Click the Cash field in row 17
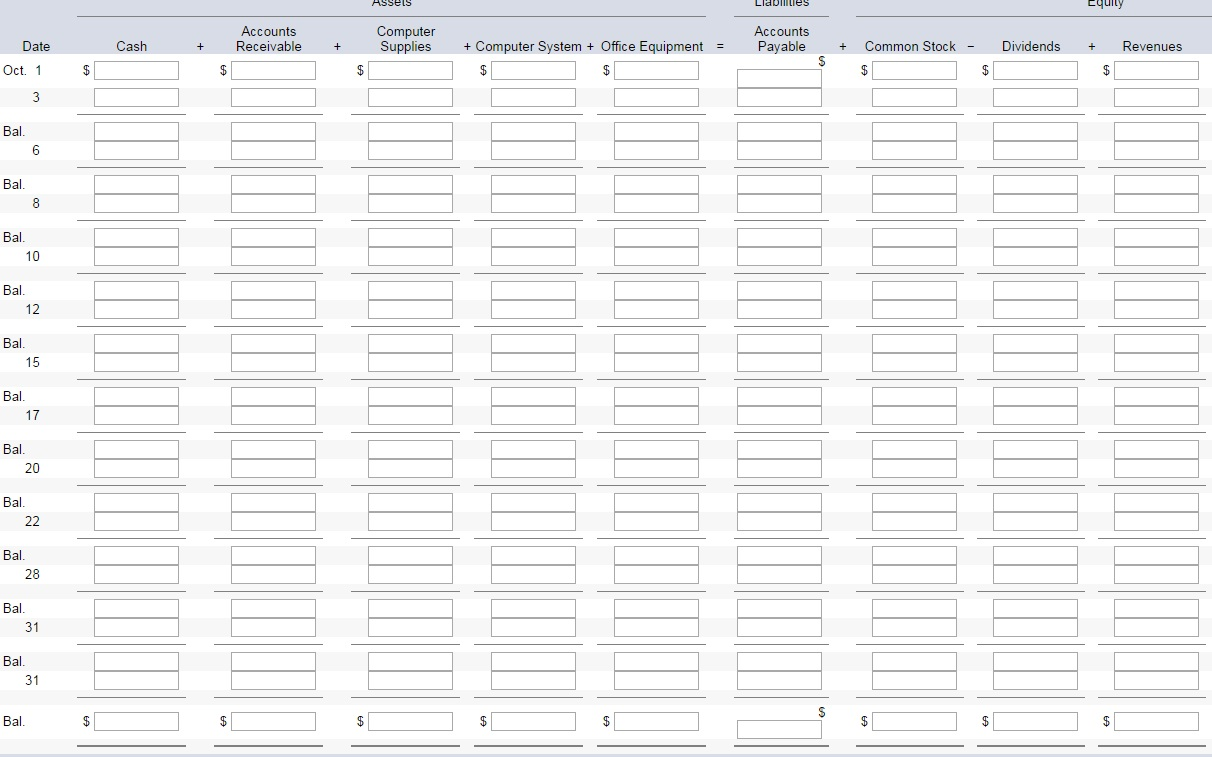Viewport: 1212px width, 757px height. coord(137,415)
